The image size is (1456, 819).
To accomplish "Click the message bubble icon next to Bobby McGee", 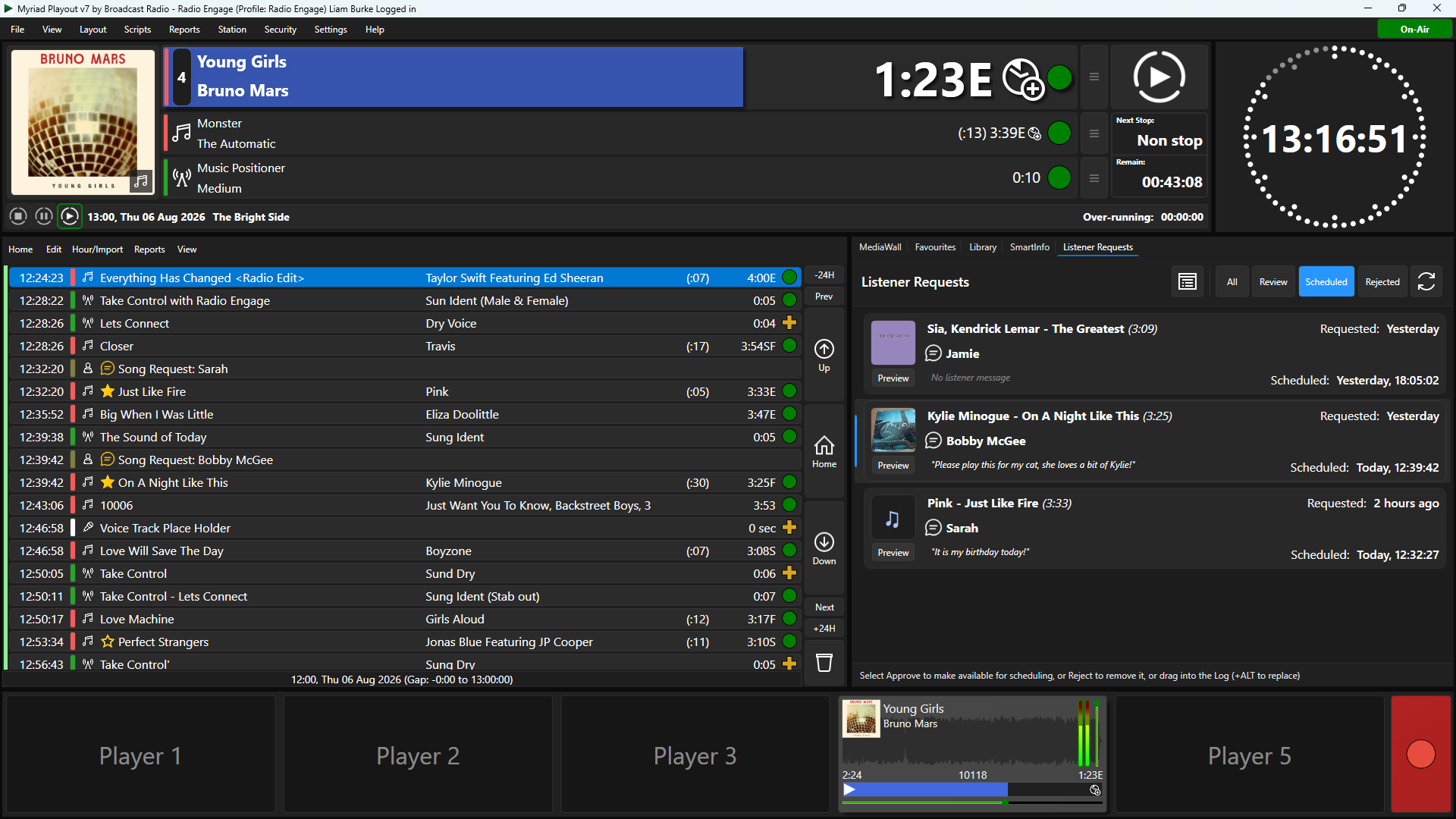I will [x=934, y=441].
